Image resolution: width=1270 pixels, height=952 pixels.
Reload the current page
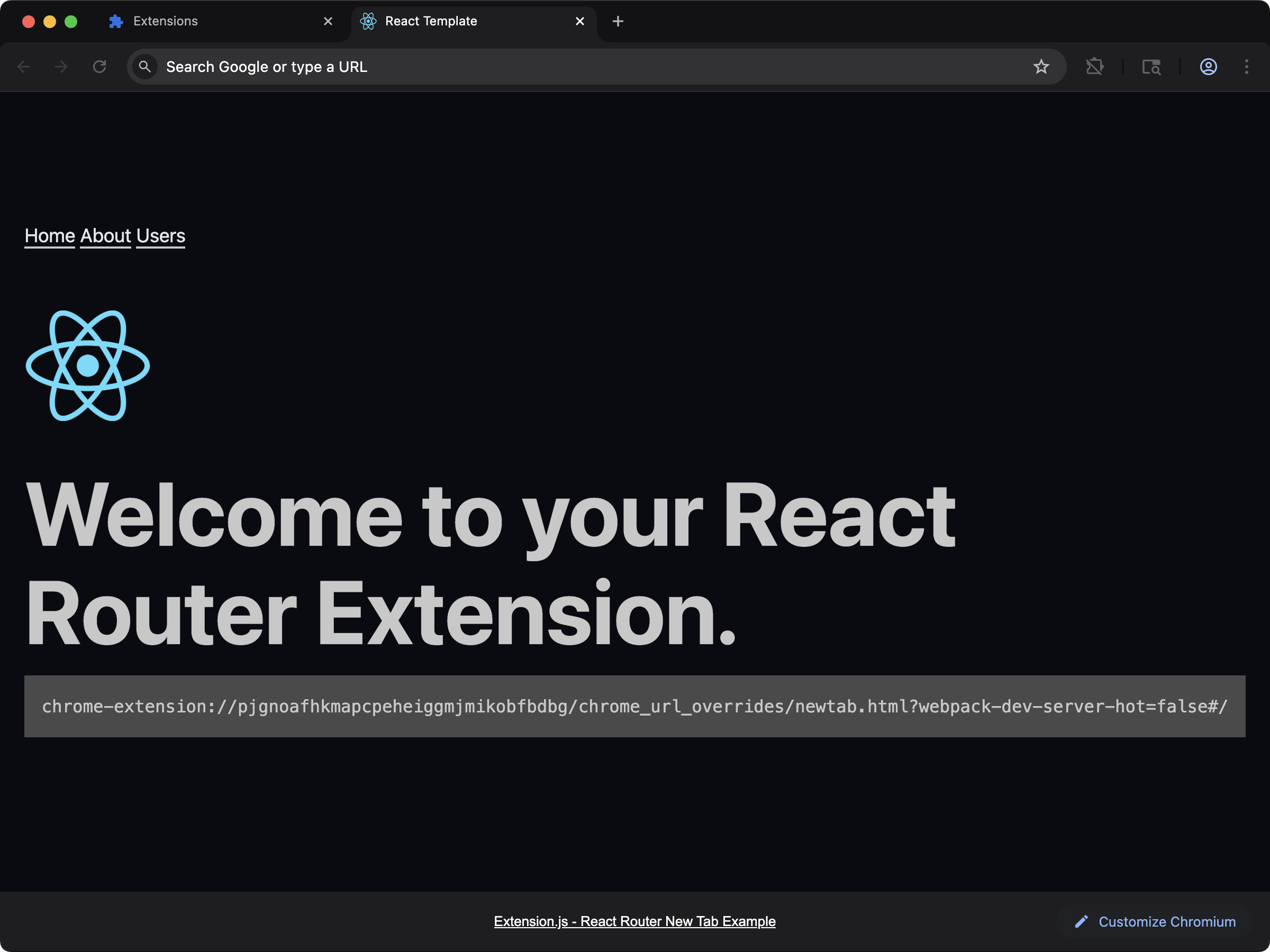coord(99,67)
